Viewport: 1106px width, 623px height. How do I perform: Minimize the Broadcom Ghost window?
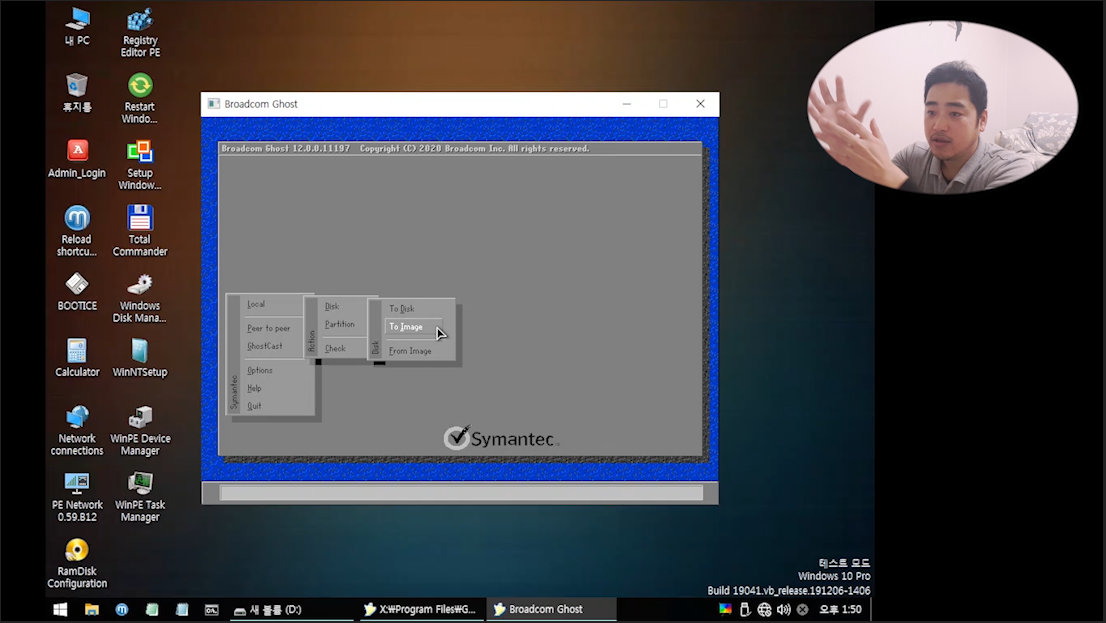(626, 104)
